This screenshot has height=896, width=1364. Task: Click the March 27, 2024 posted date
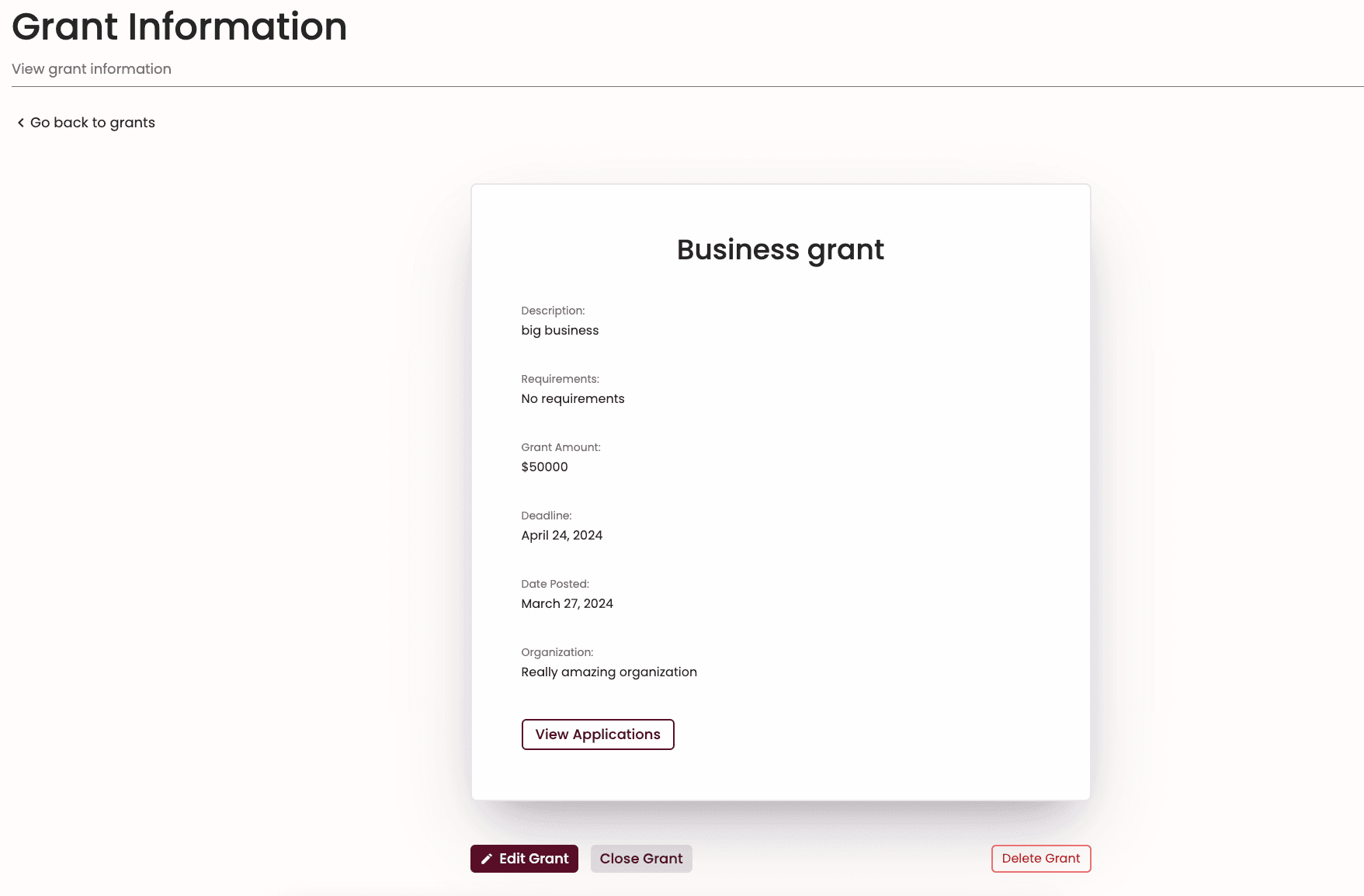coord(567,604)
